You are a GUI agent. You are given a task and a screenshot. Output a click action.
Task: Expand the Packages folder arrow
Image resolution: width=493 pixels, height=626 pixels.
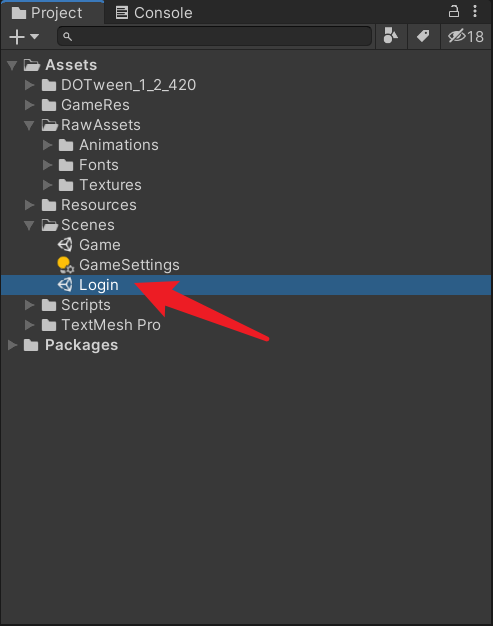click(x=12, y=345)
